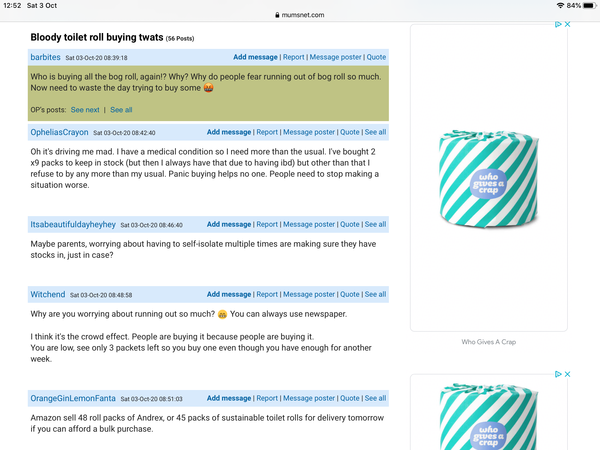Image resolution: width=600 pixels, height=450 pixels.
Task: Quote OrangeGinLemonFanta's post
Action: [350, 398]
